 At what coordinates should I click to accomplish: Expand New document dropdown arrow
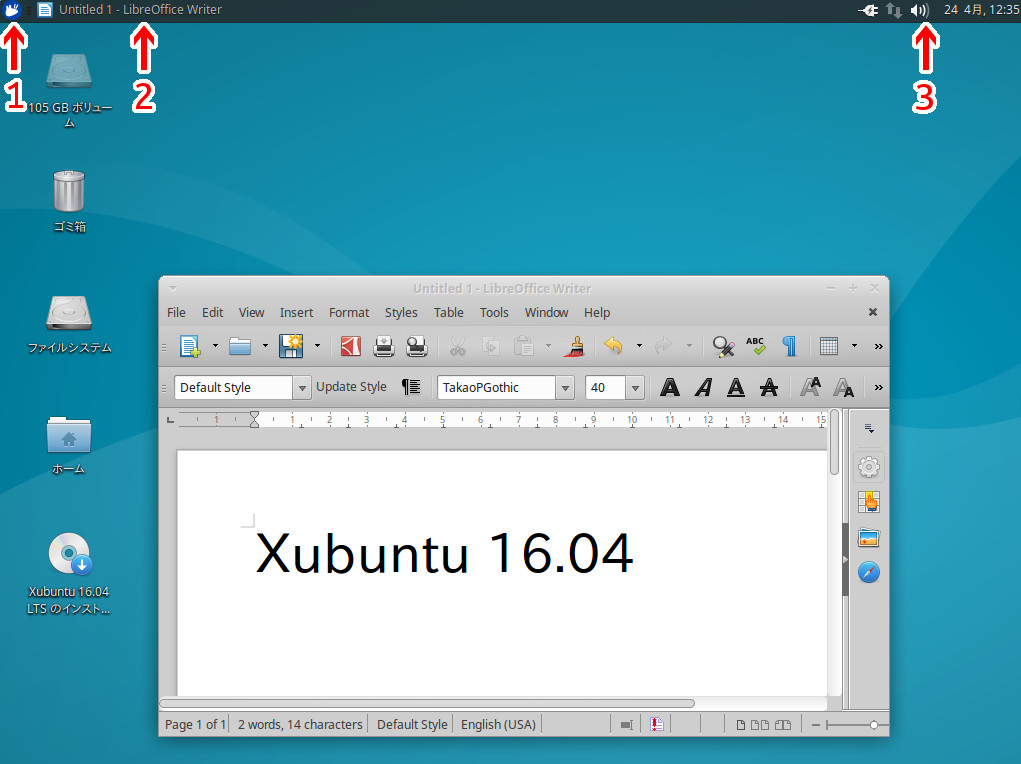(x=215, y=346)
